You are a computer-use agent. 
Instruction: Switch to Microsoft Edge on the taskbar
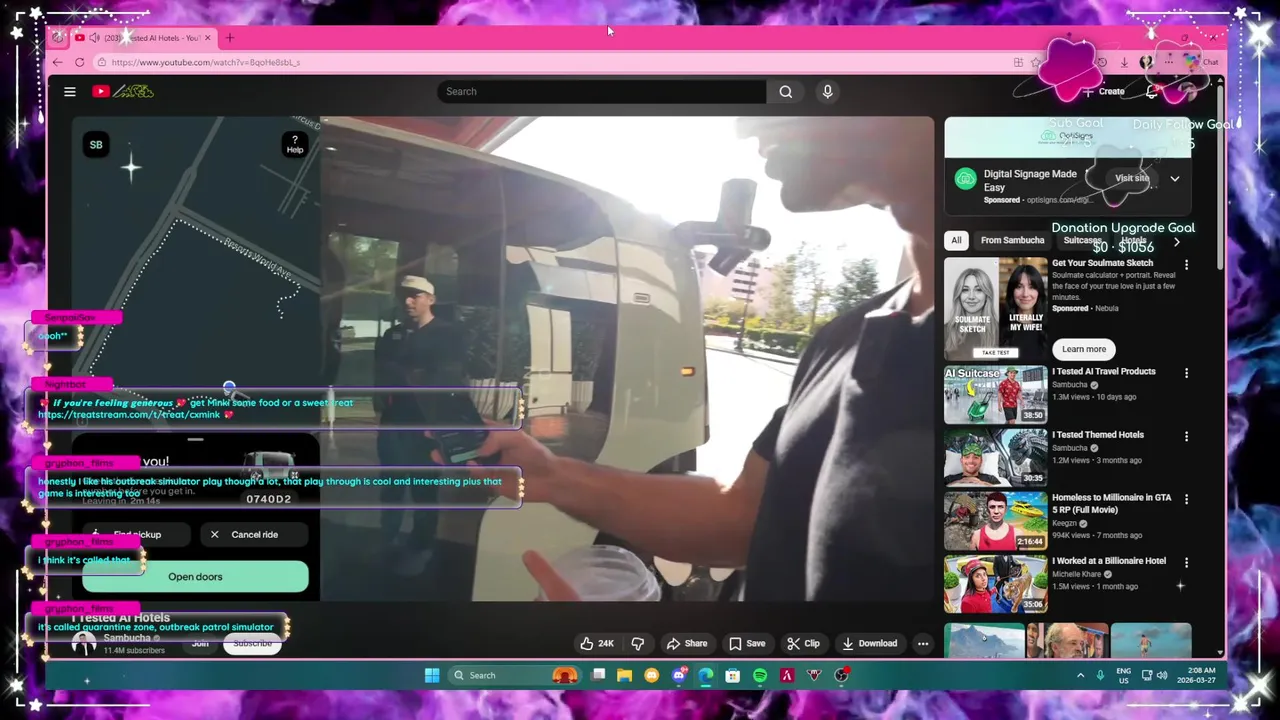706,675
